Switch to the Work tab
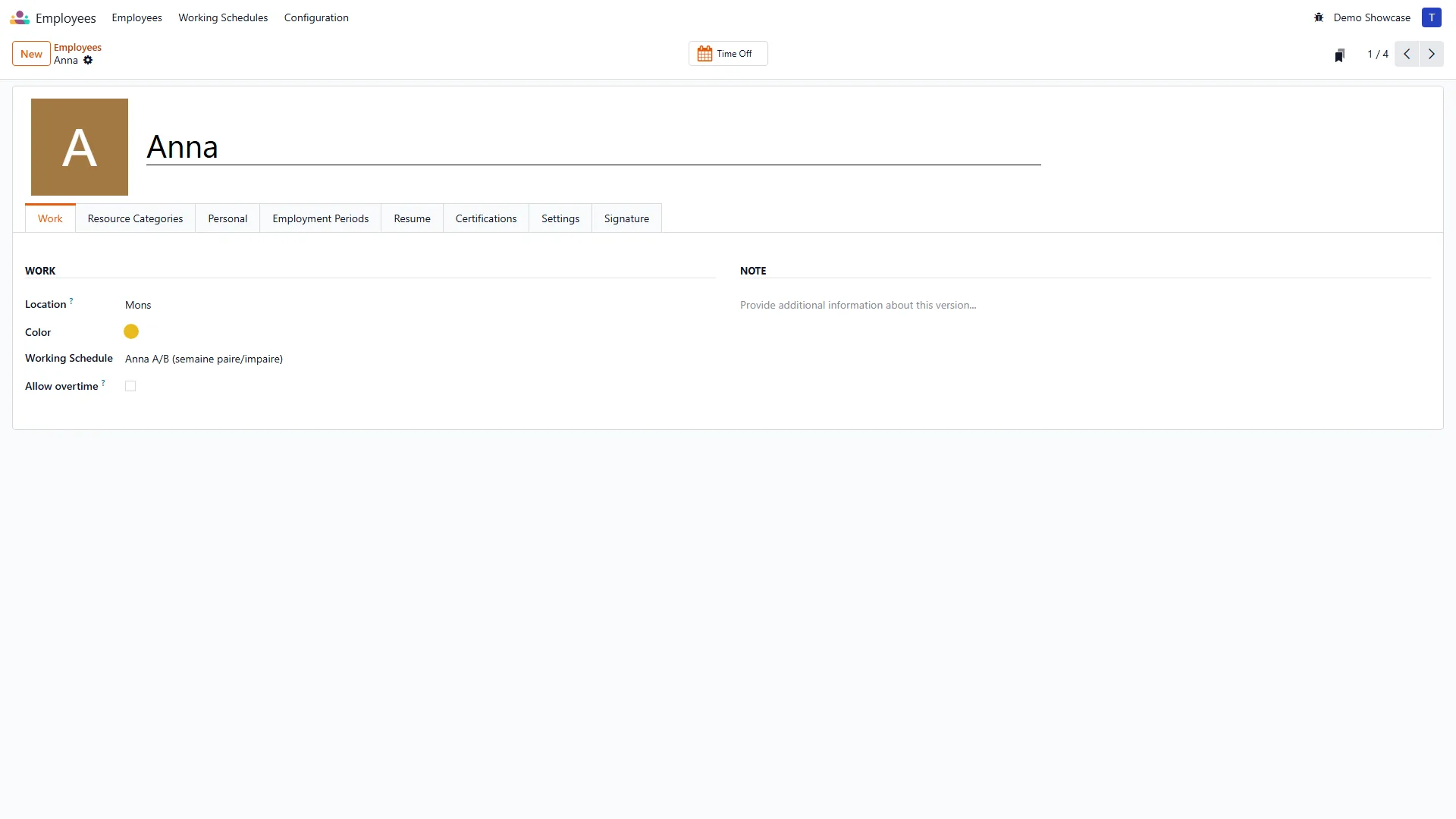The width and height of the screenshot is (1456, 819). [x=50, y=218]
